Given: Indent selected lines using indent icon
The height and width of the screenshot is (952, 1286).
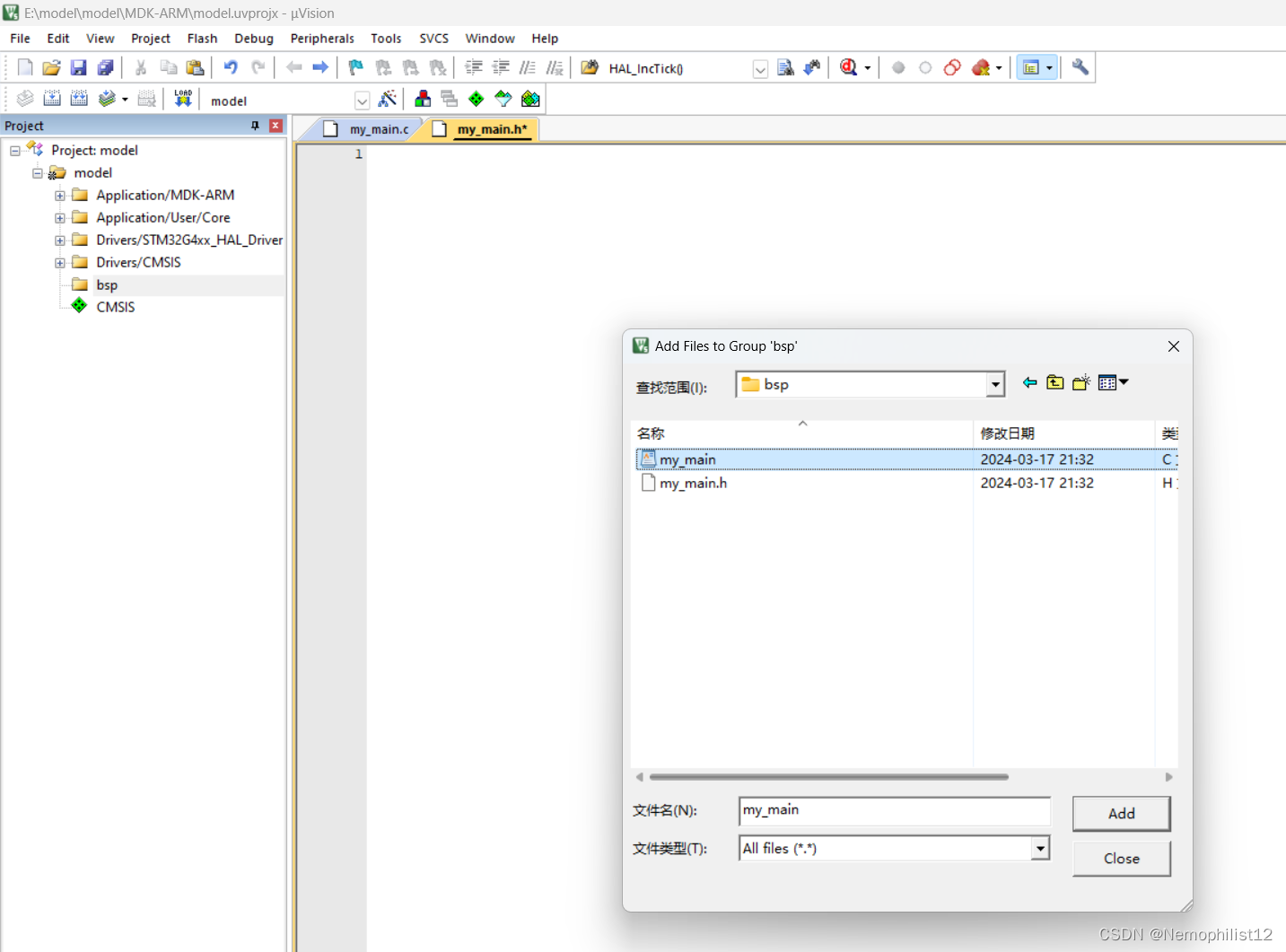Looking at the screenshot, I should click(x=474, y=67).
